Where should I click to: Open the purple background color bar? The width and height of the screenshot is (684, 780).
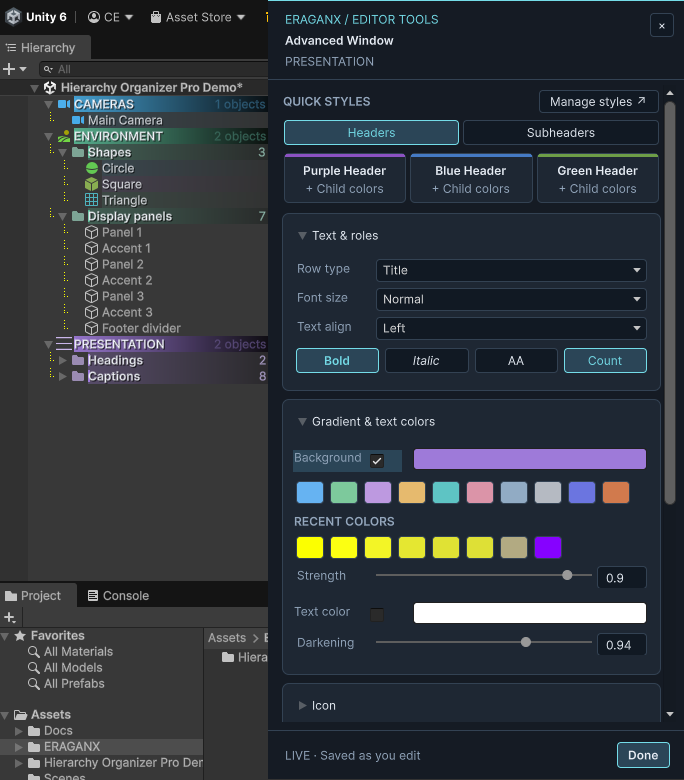530,459
